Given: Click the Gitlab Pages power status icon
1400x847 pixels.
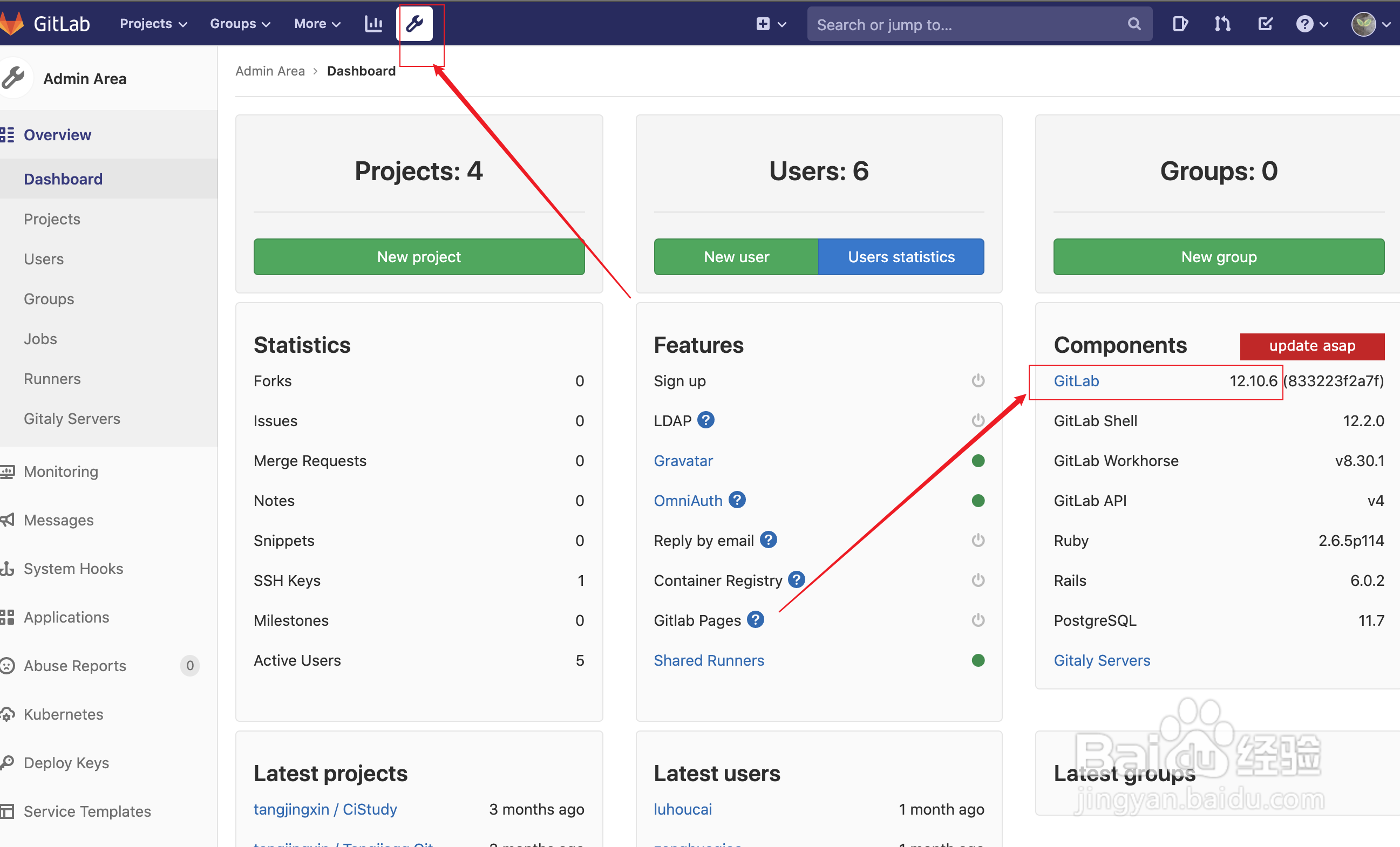Looking at the screenshot, I should 978,620.
